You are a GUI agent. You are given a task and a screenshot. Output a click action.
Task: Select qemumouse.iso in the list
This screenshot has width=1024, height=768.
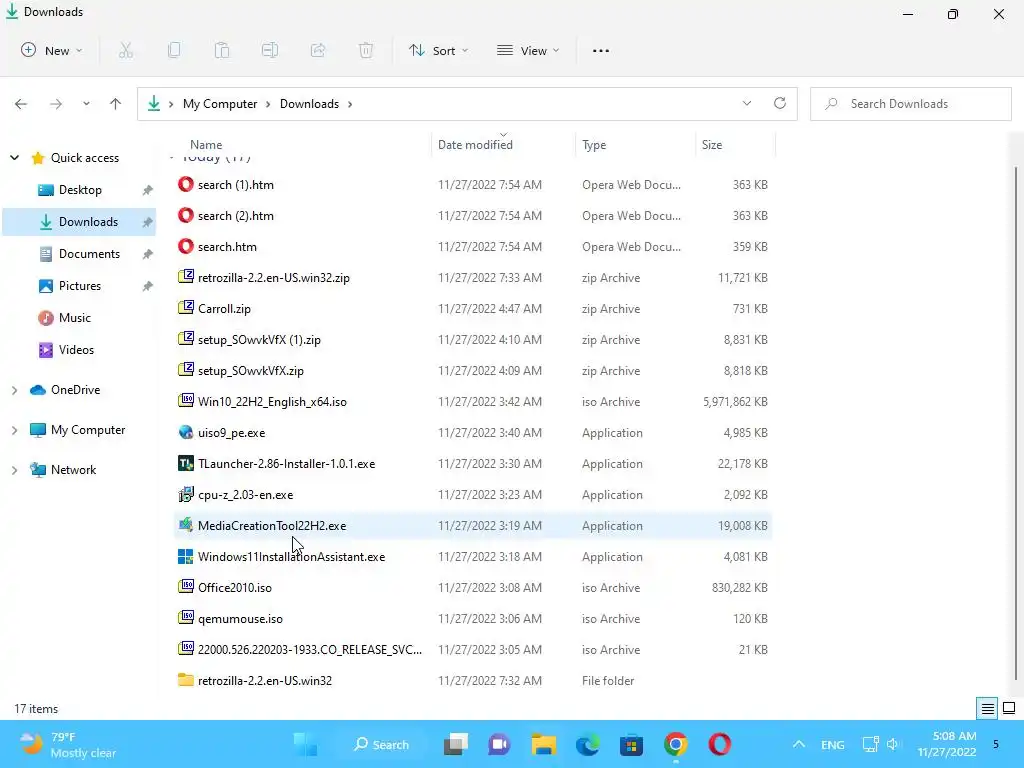click(473, 618)
